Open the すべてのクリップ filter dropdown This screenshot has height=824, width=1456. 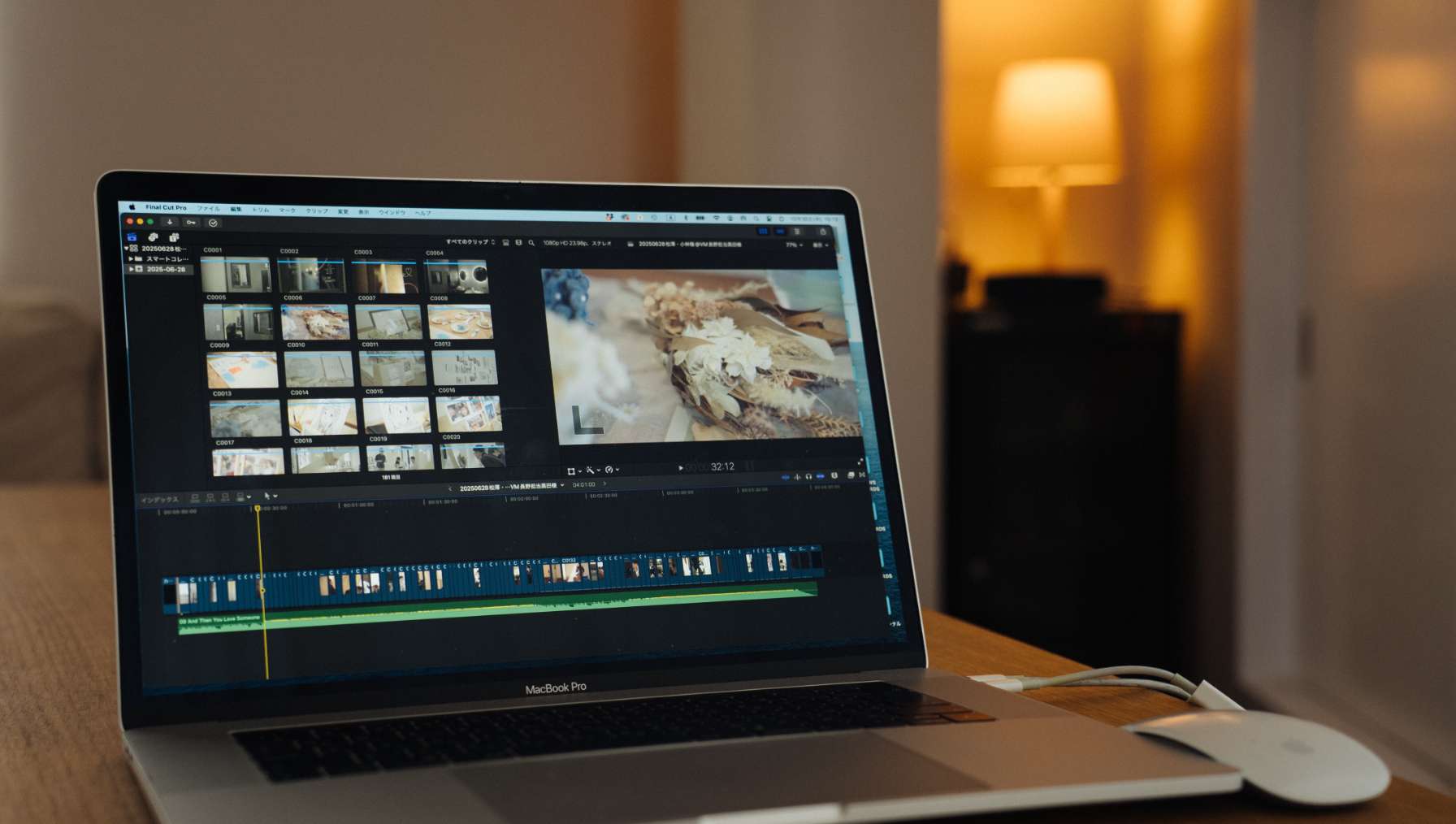click(x=469, y=242)
